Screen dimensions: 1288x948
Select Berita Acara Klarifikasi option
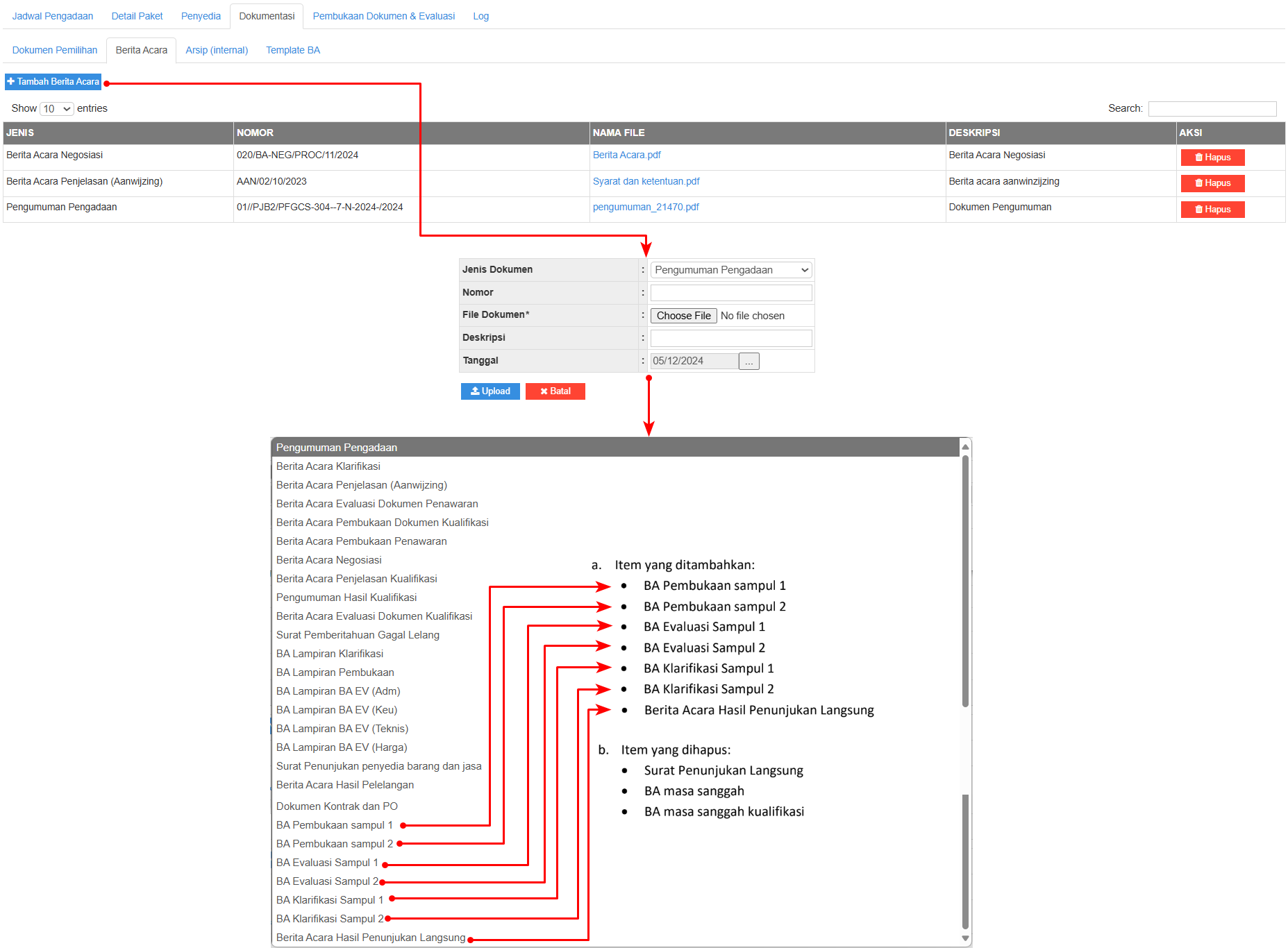click(615, 466)
